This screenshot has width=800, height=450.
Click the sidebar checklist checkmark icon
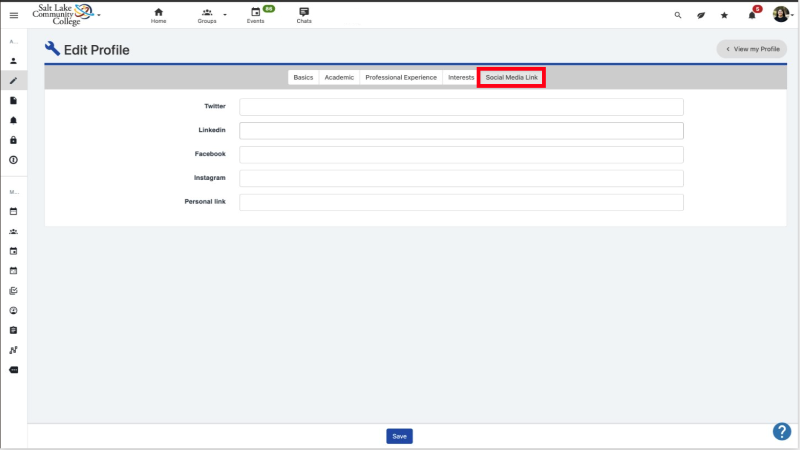(x=14, y=291)
